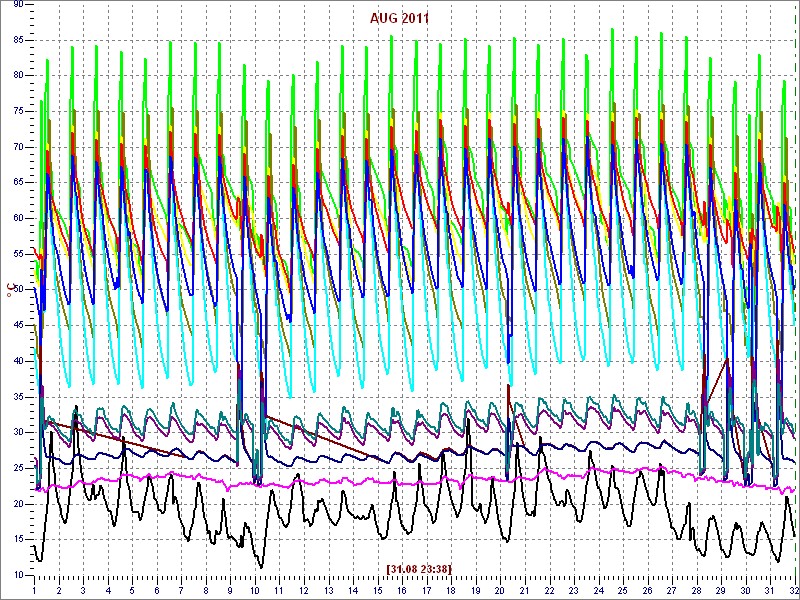
Task: Click the "32" label ending the date axis
Action: tap(793, 590)
